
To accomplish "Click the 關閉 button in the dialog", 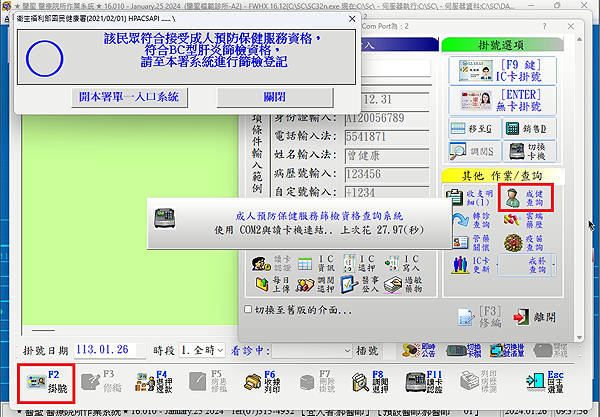I will pyautogui.click(x=275, y=97).
